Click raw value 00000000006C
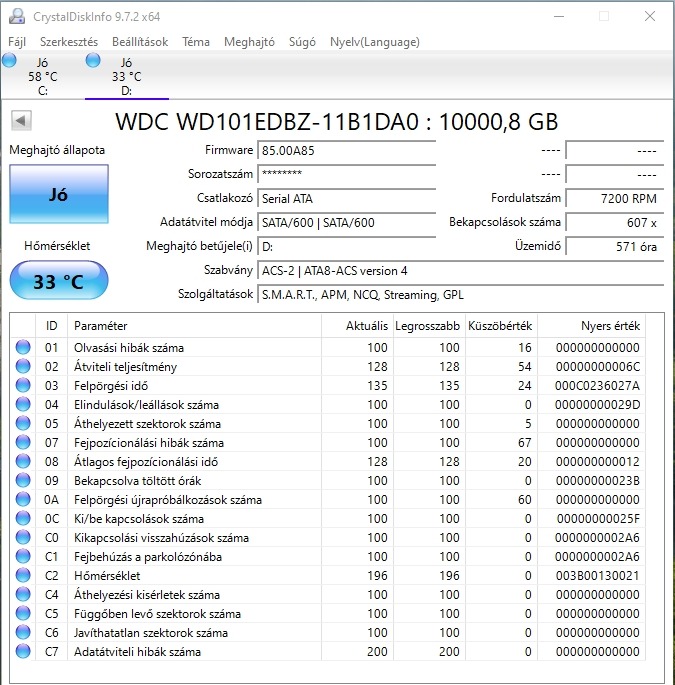 pyautogui.click(x=597, y=366)
